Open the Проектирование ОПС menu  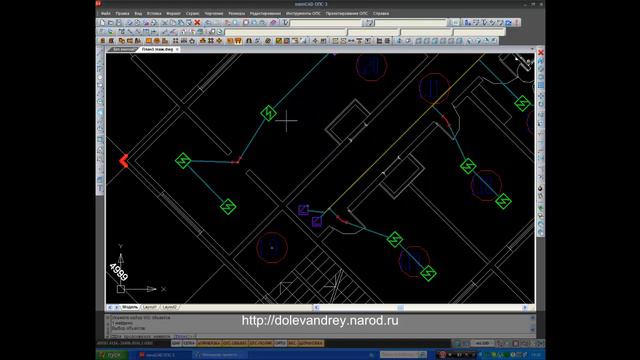click(347, 13)
